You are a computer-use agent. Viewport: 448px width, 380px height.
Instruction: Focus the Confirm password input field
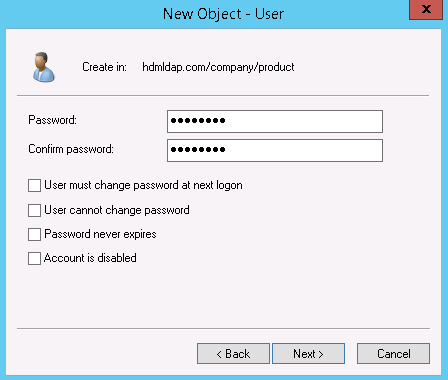pos(275,150)
